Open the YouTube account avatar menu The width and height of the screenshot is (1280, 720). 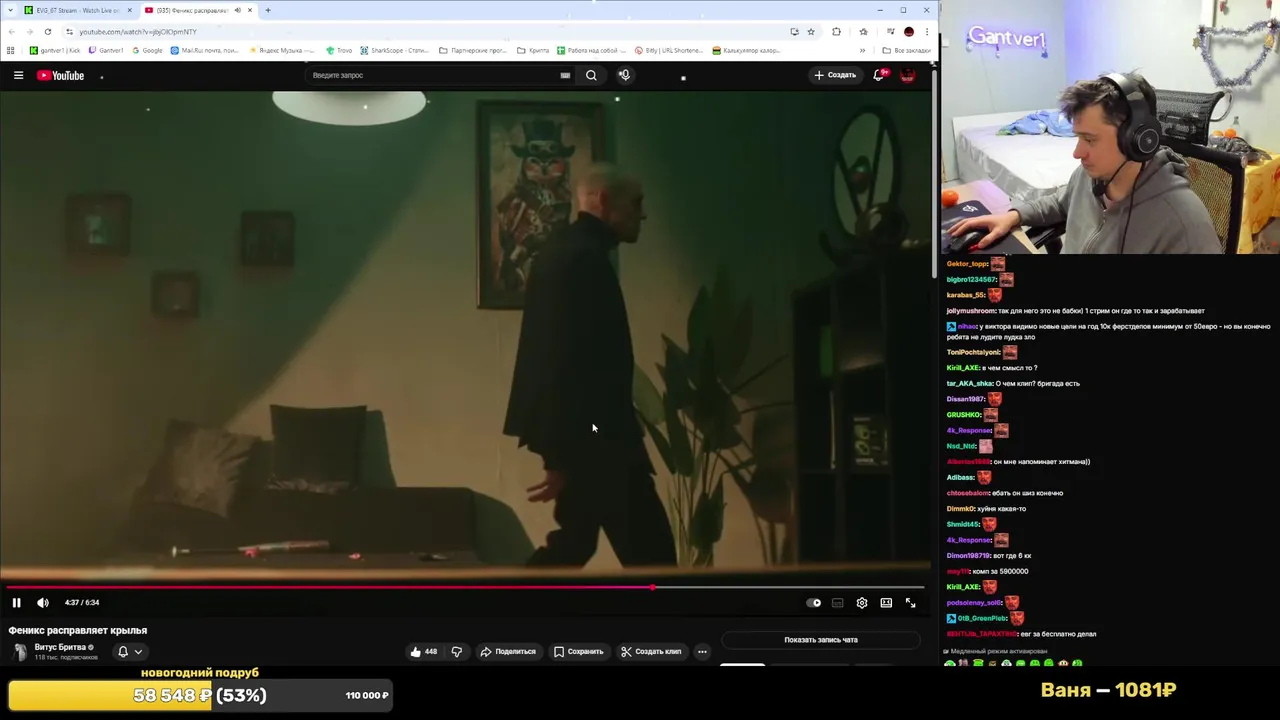908,75
